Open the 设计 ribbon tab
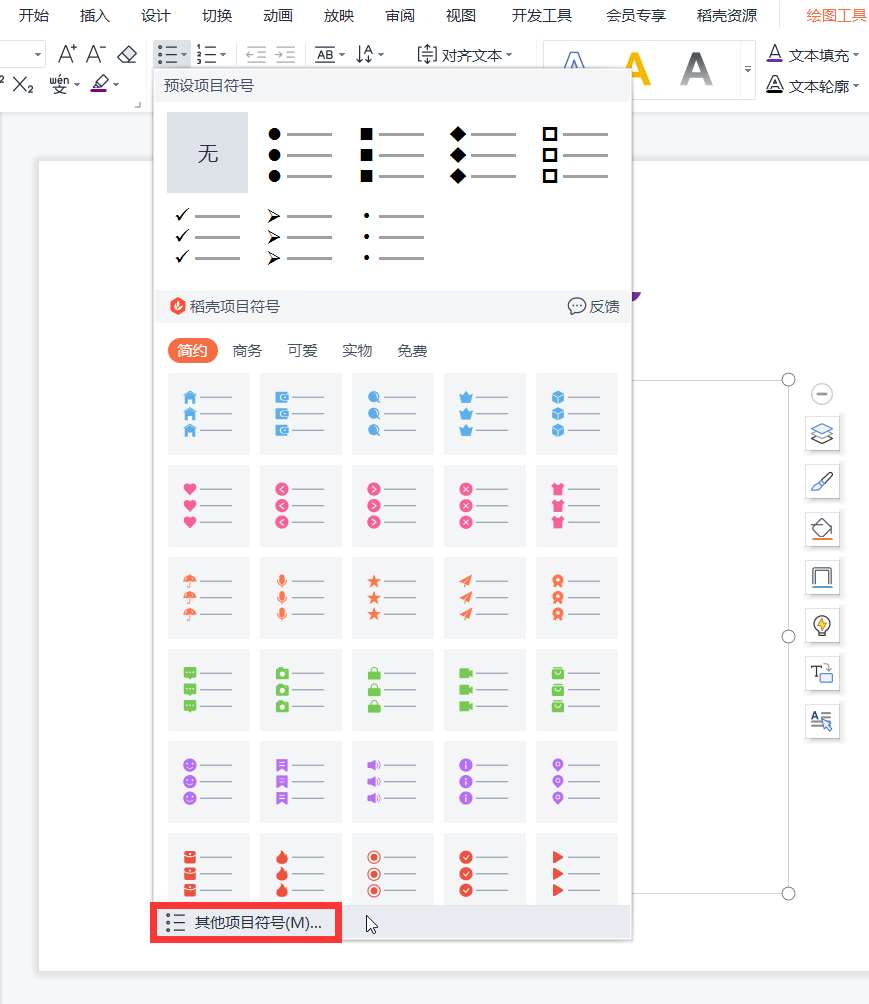 click(156, 15)
